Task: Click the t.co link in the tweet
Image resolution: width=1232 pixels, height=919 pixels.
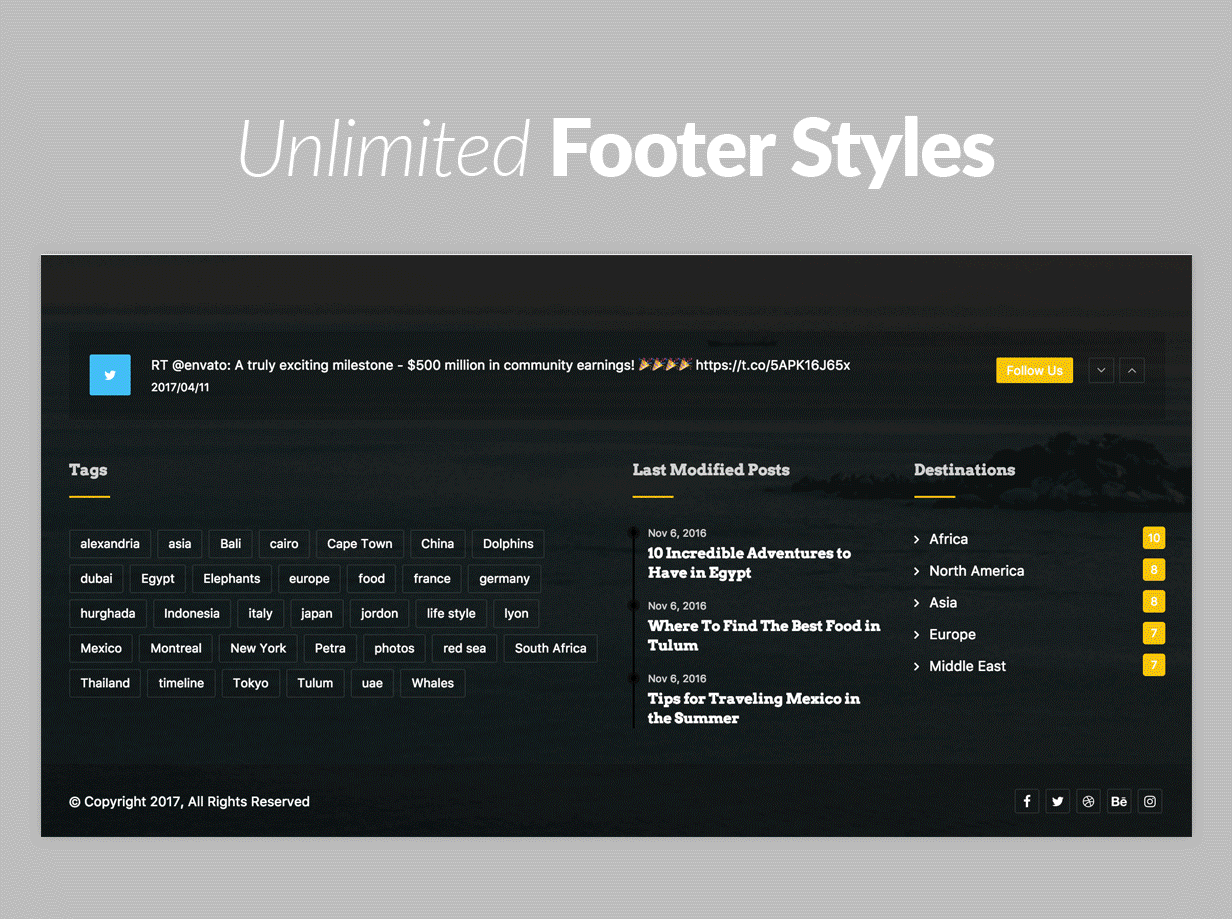Action: click(772, 365)
